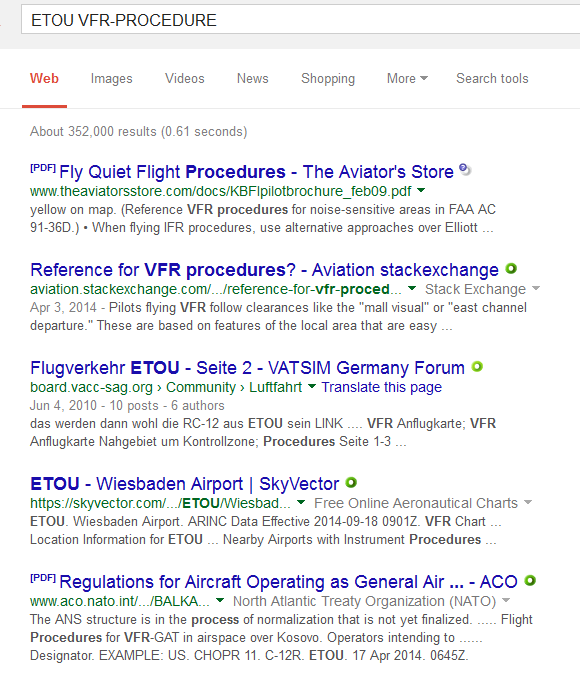Click the ETOU VFR-PROCEDURE search box

tap(300, 20)
